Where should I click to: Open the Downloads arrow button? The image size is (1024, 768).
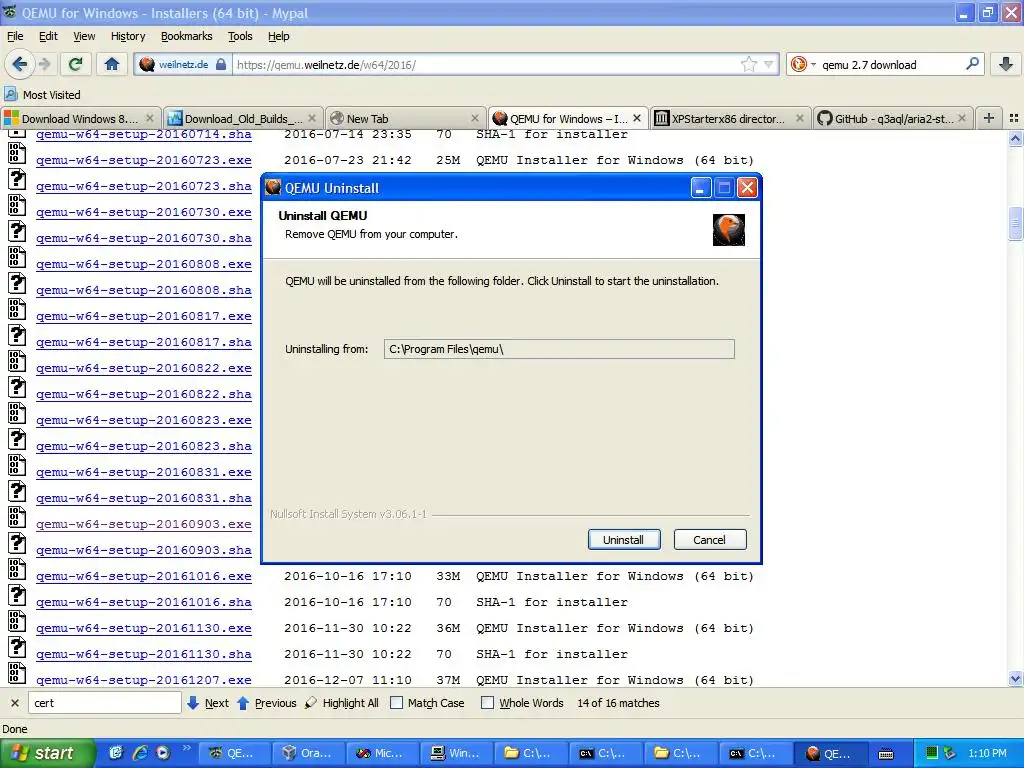(x=1006, y=64)
